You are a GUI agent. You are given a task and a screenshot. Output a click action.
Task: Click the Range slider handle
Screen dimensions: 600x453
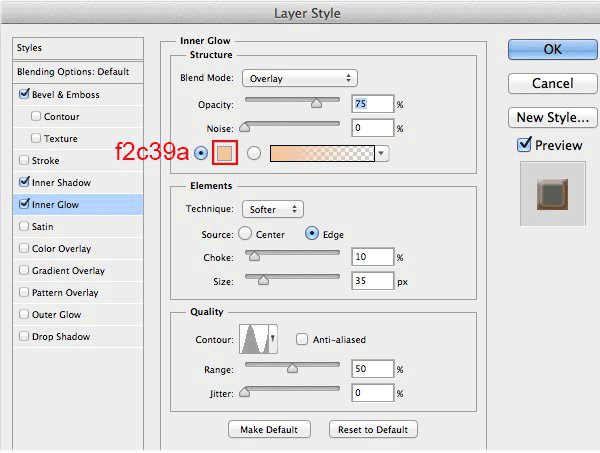click(292, 368)
